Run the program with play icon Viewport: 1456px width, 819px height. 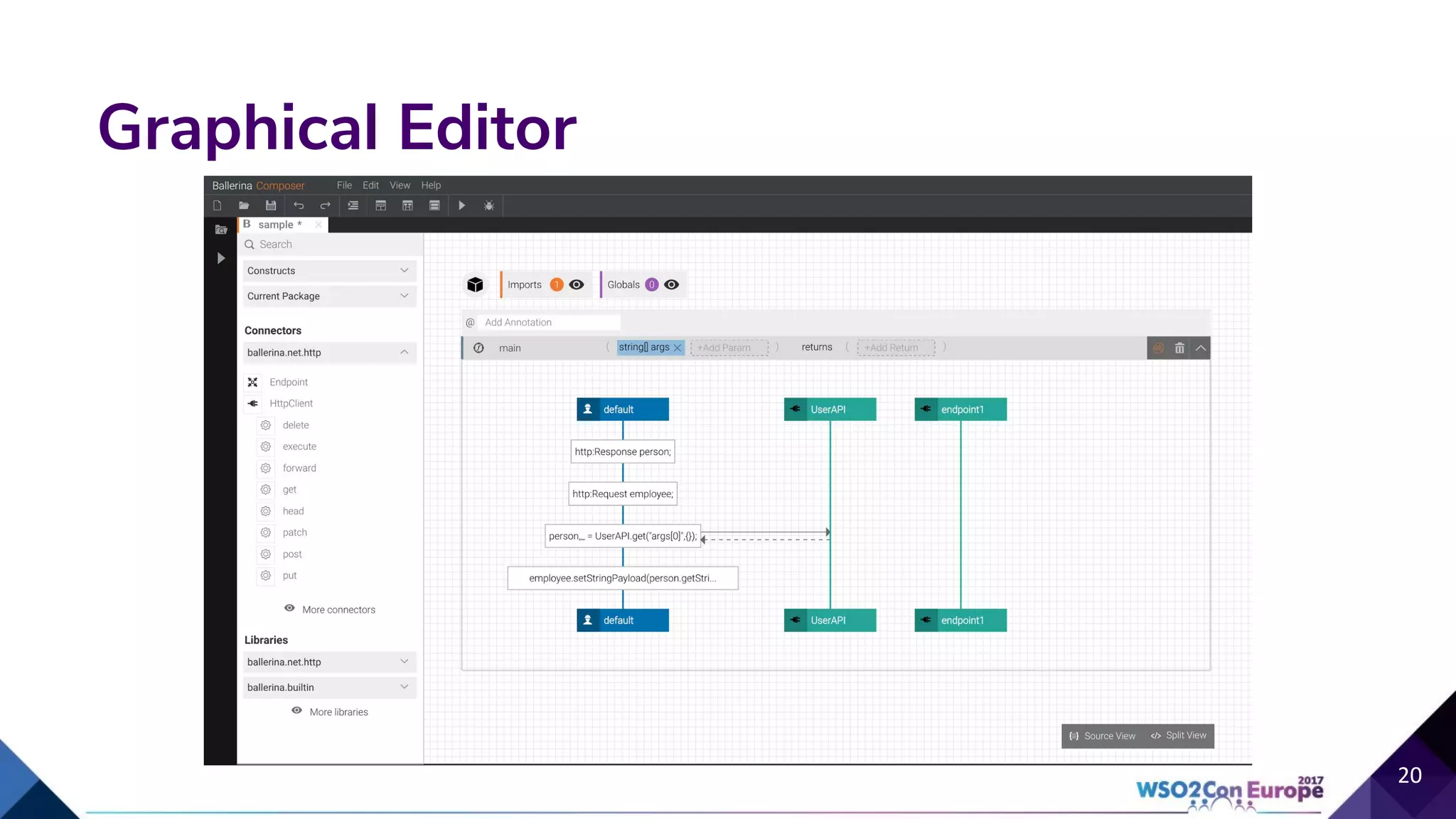point(462,205)
